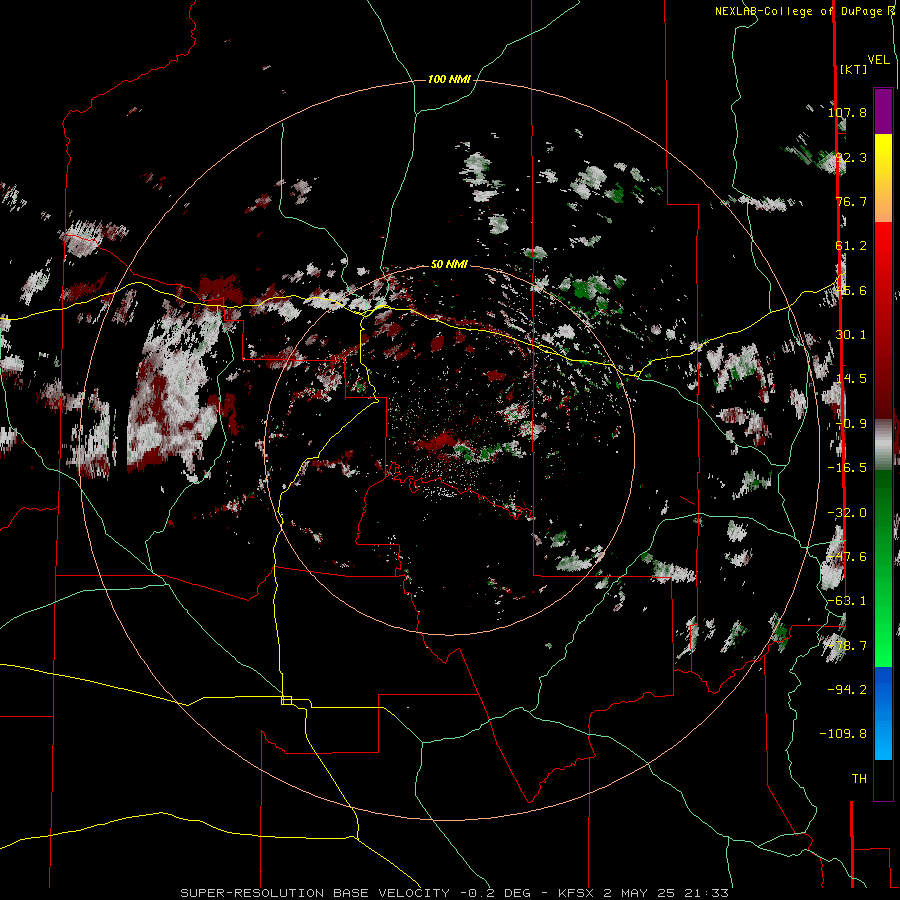Click the TH label below the scale
The width and height of the screenshot is (900, 900).
tap(859, 778)
